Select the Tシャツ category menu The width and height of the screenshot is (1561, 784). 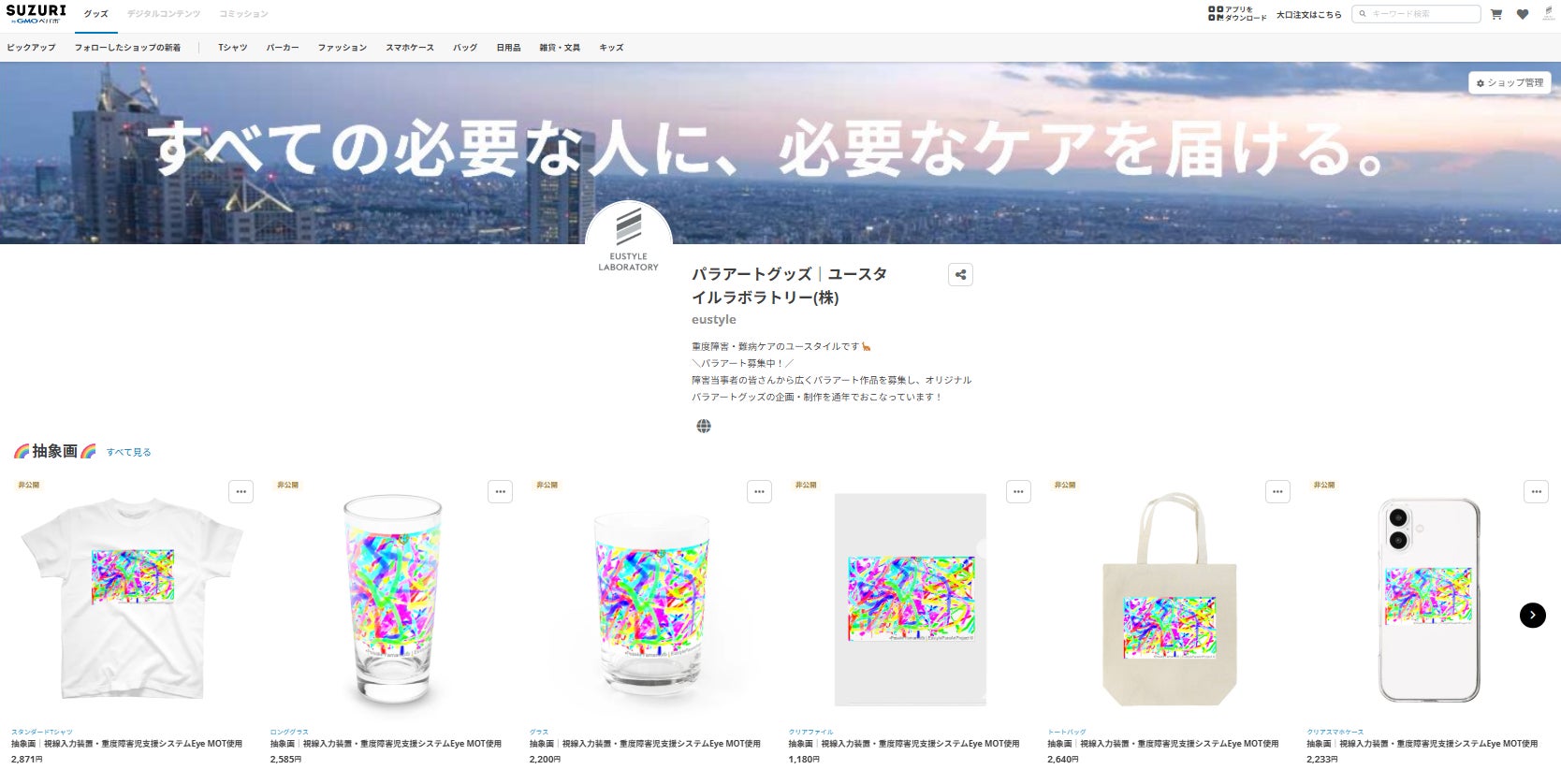[x=233, y=48]
